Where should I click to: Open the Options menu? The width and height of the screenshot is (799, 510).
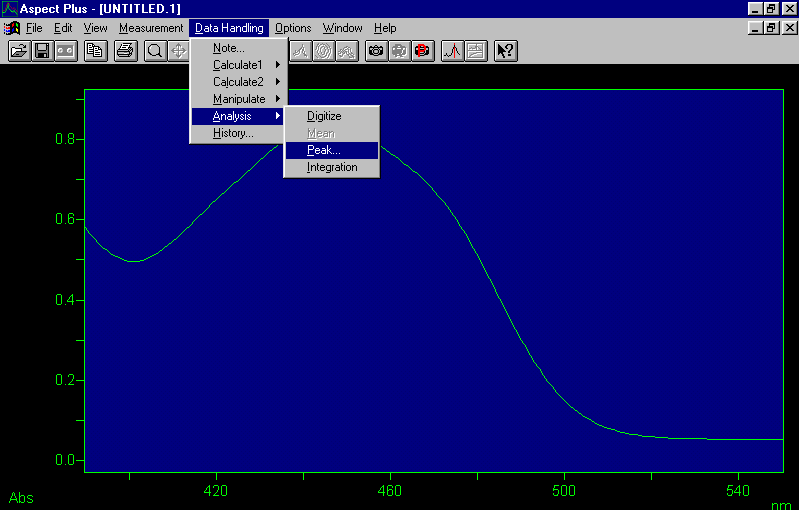(293, 28)
